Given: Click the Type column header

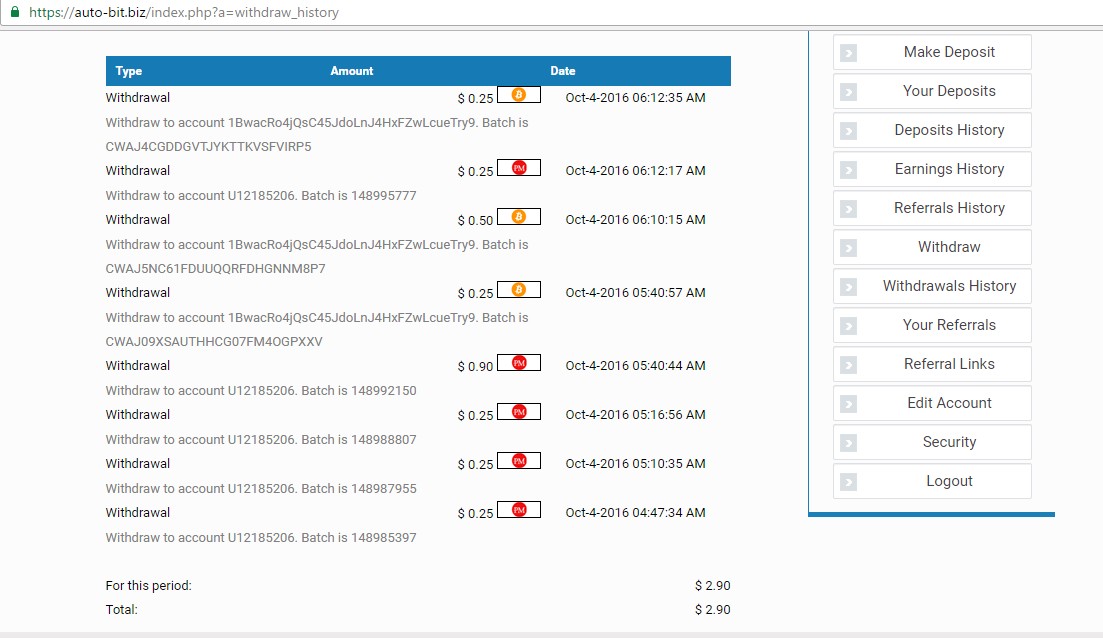Looking at the screenshot, I should click(x=129, y=71).
